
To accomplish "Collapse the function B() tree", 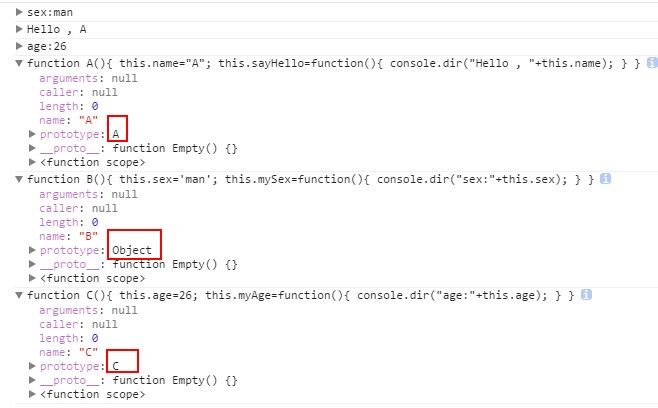I will pos(19,179).
